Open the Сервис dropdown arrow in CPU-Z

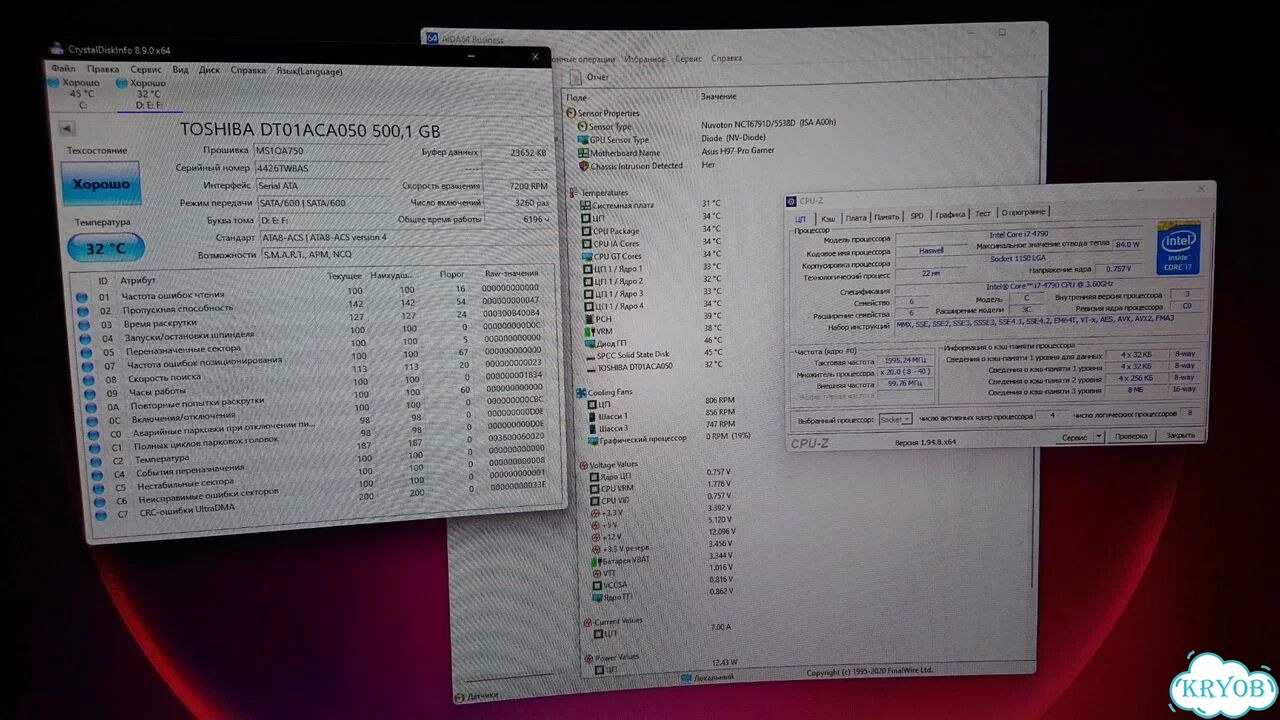click(1099, 437)
